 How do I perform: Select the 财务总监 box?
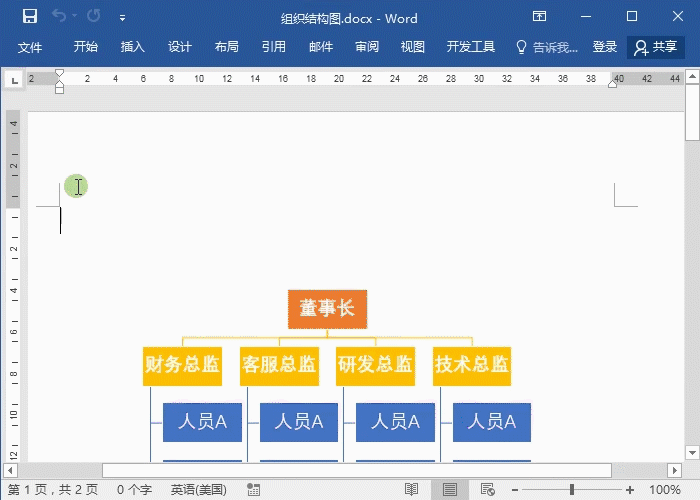click(182, 367)
